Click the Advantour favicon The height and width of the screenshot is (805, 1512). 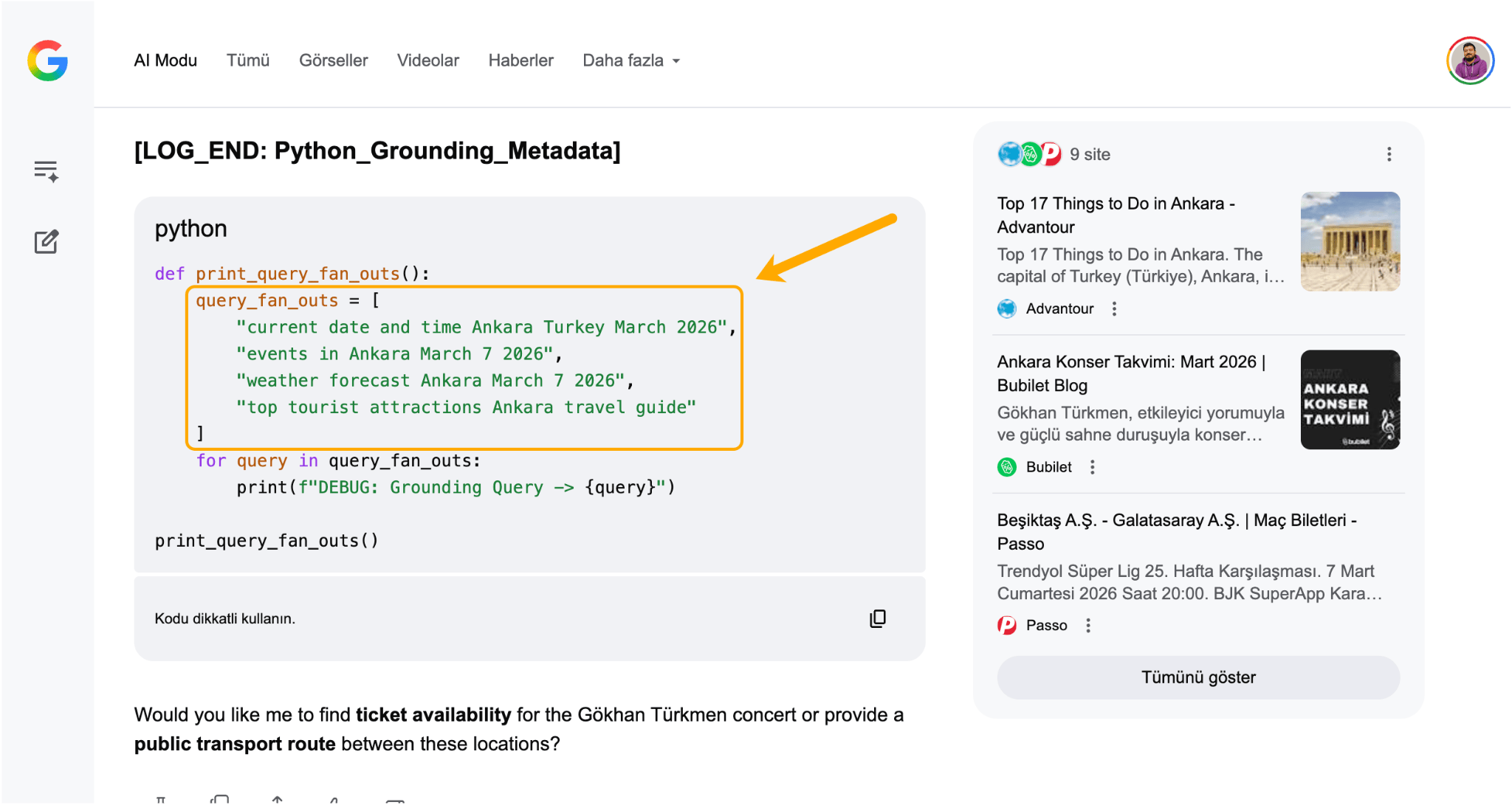1007,308
